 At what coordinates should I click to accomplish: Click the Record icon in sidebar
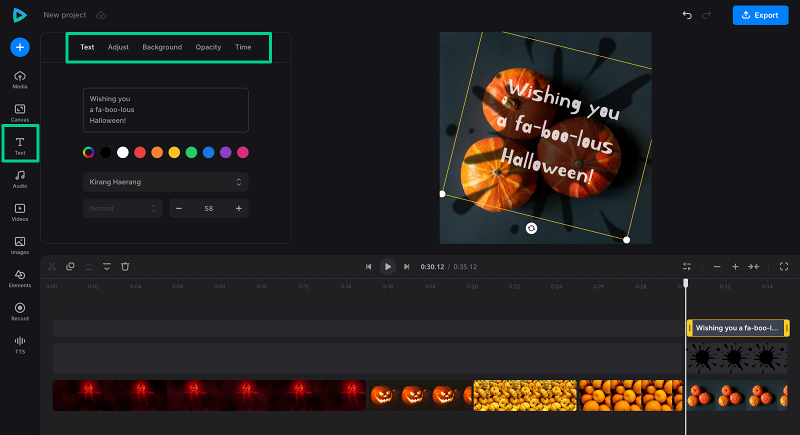pyautogui.click(x=20, y=310)
